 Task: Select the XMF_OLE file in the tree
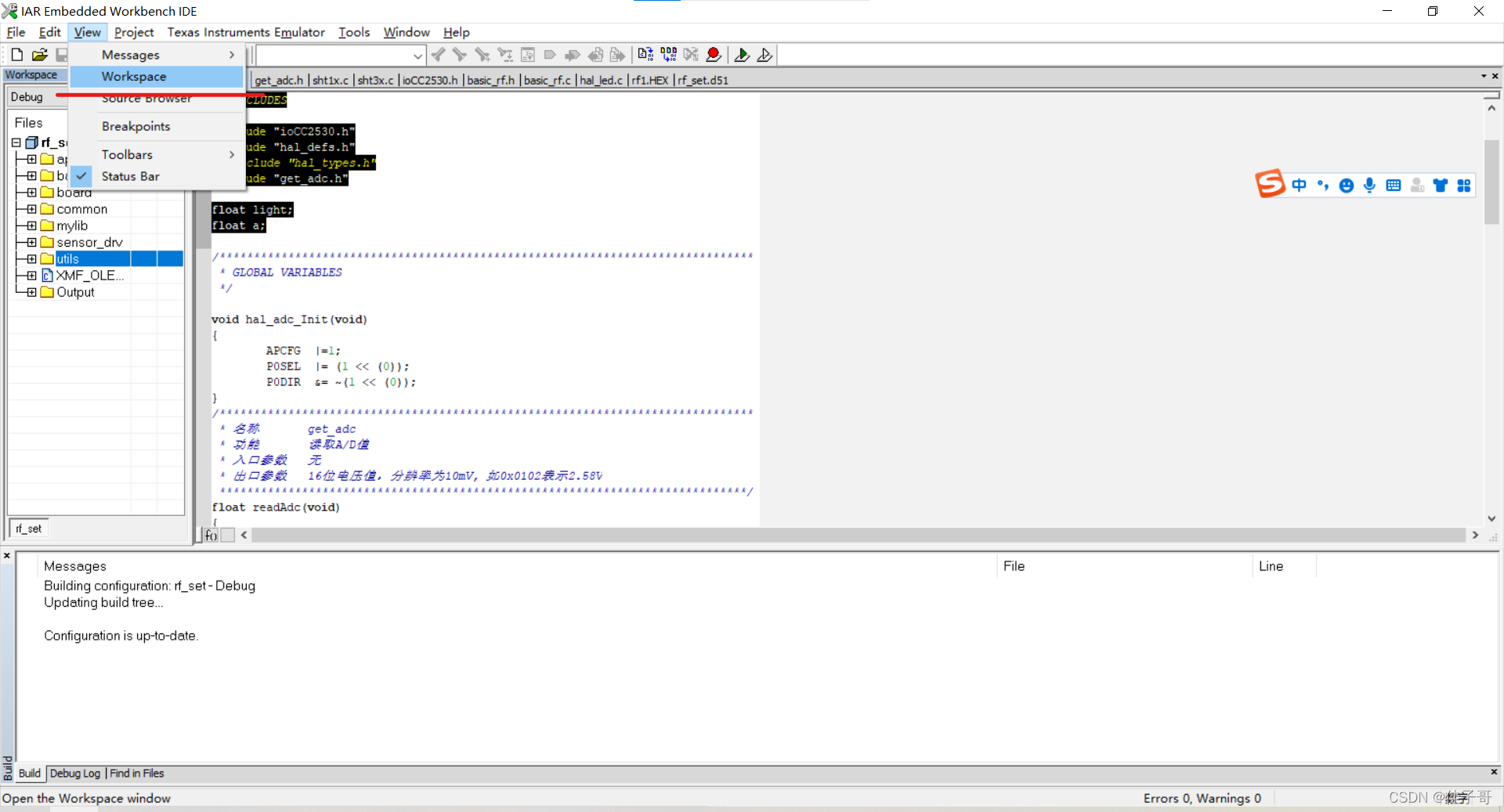tap(89, 276)
